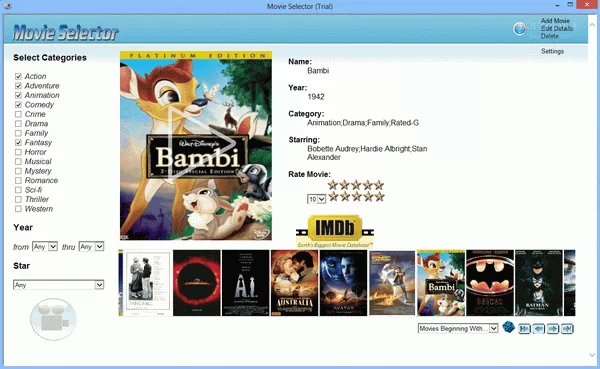Open the rating number dropdown
Image resolution: width=600 pixels, height=369 pixels.
316,199
